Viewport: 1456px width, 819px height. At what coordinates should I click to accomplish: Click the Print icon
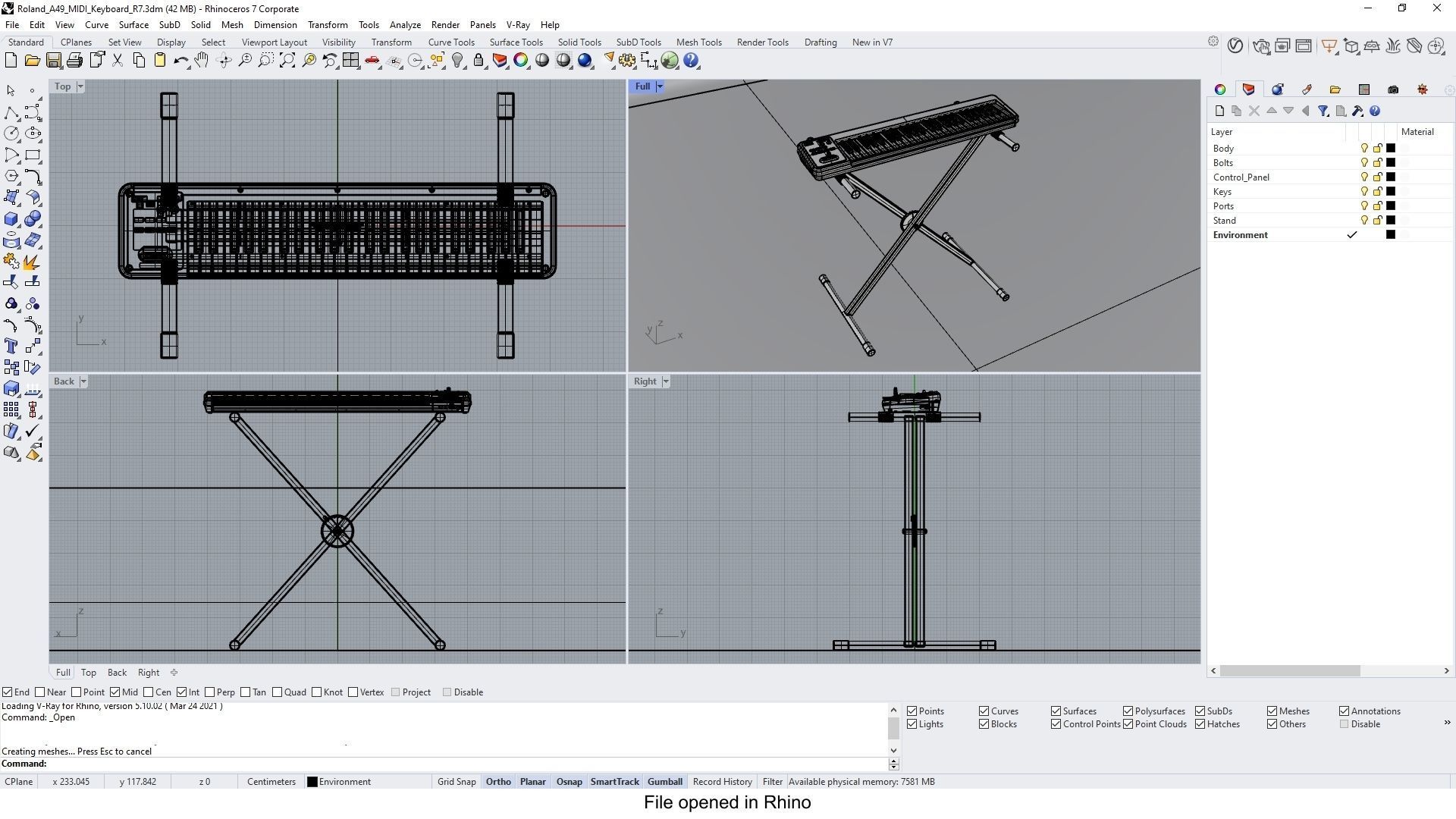[74, 61]
